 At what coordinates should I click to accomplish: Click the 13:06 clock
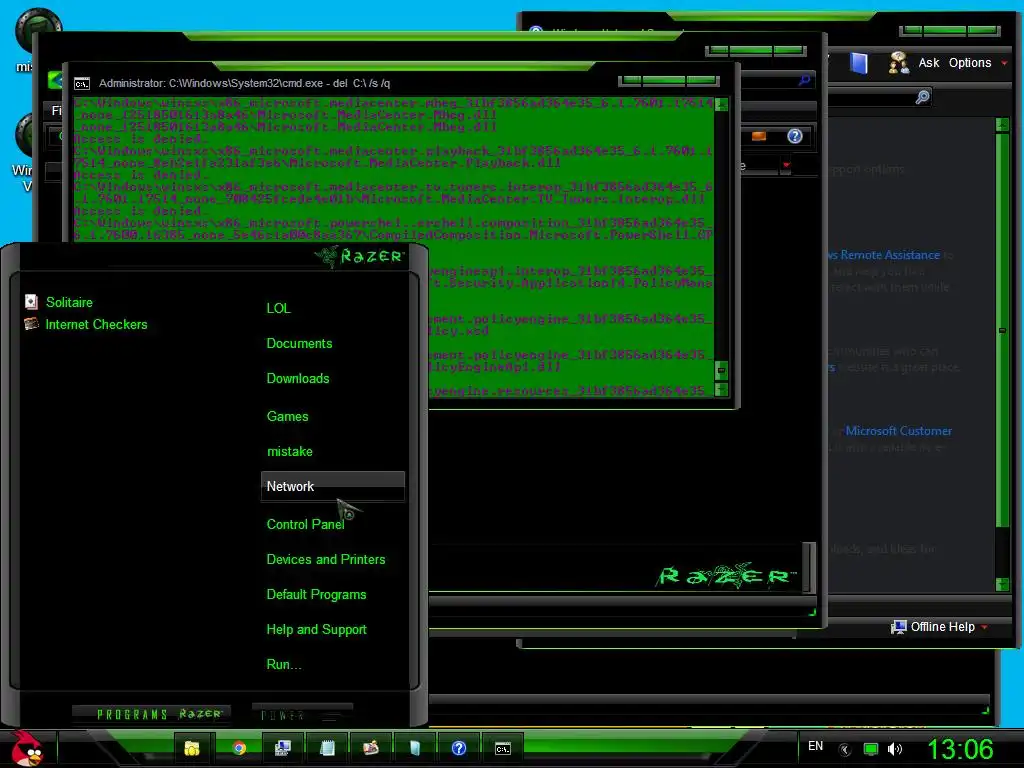[x=959, y=749]
